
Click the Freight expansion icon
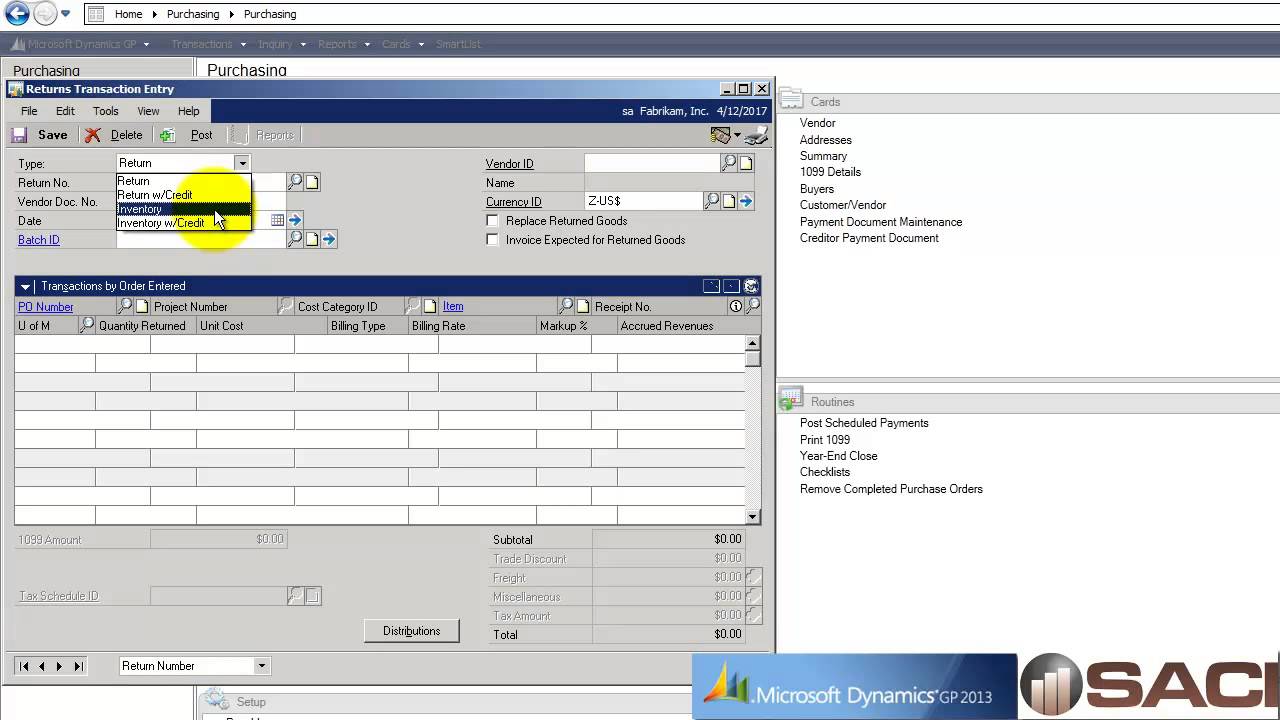point(754,577)
